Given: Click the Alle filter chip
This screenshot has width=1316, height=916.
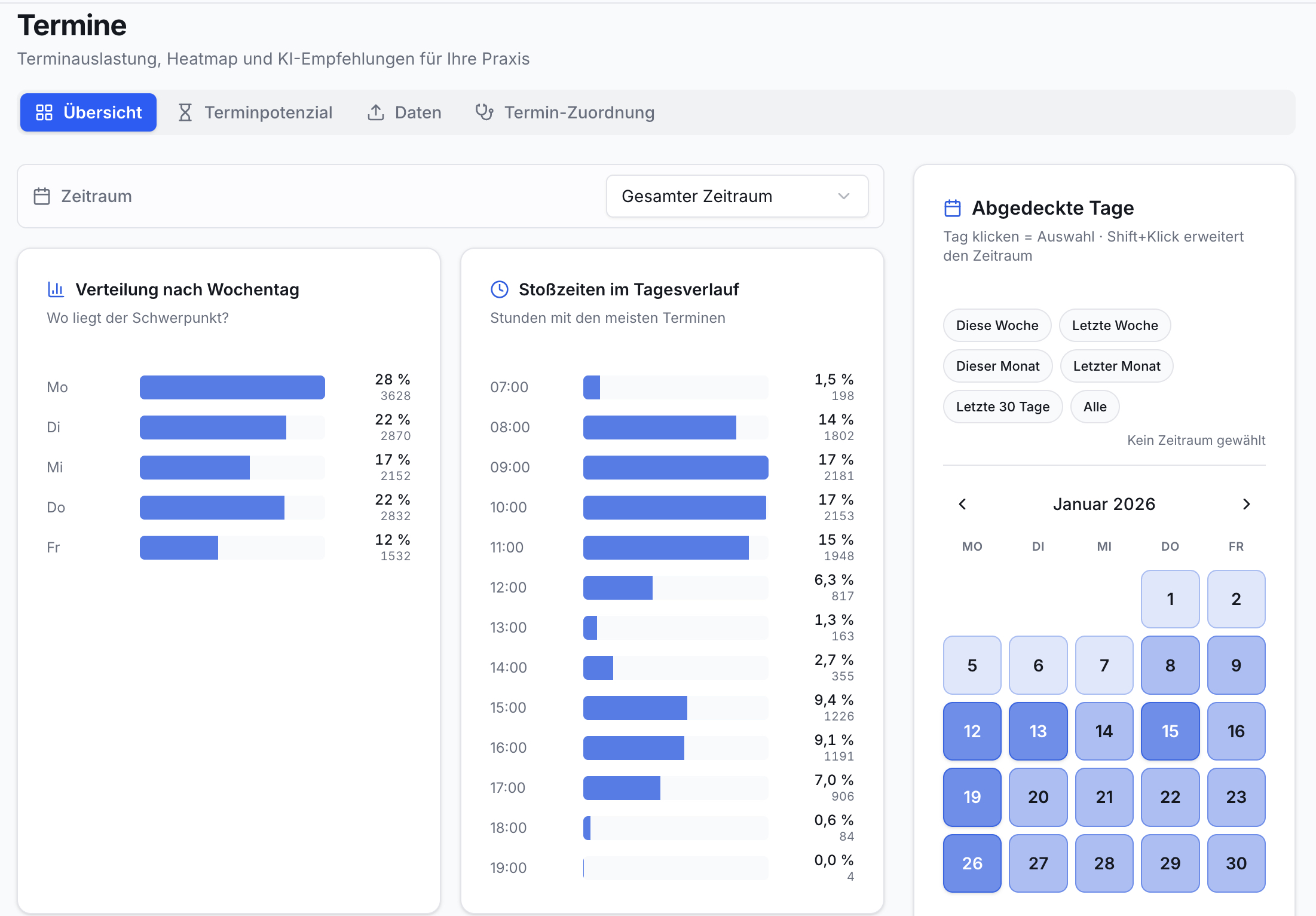Looking at the screenshot, I should point(1095,407).
